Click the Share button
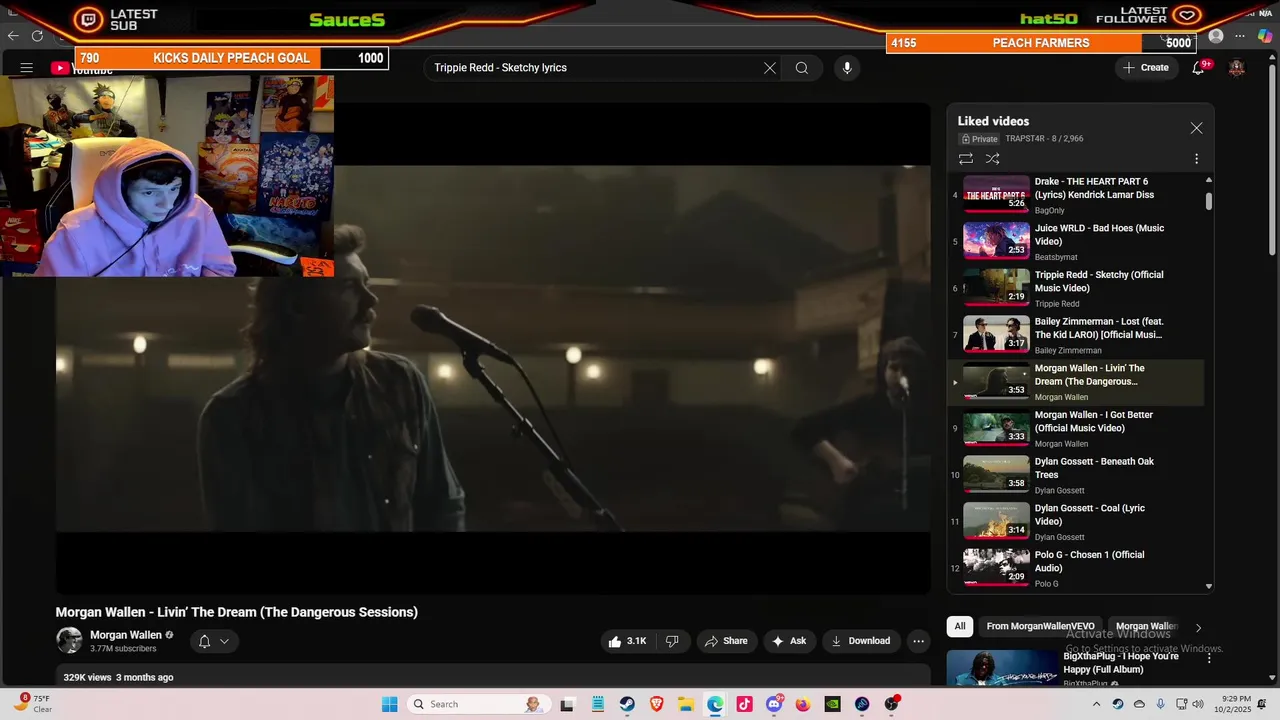 [x=726, y=641]
